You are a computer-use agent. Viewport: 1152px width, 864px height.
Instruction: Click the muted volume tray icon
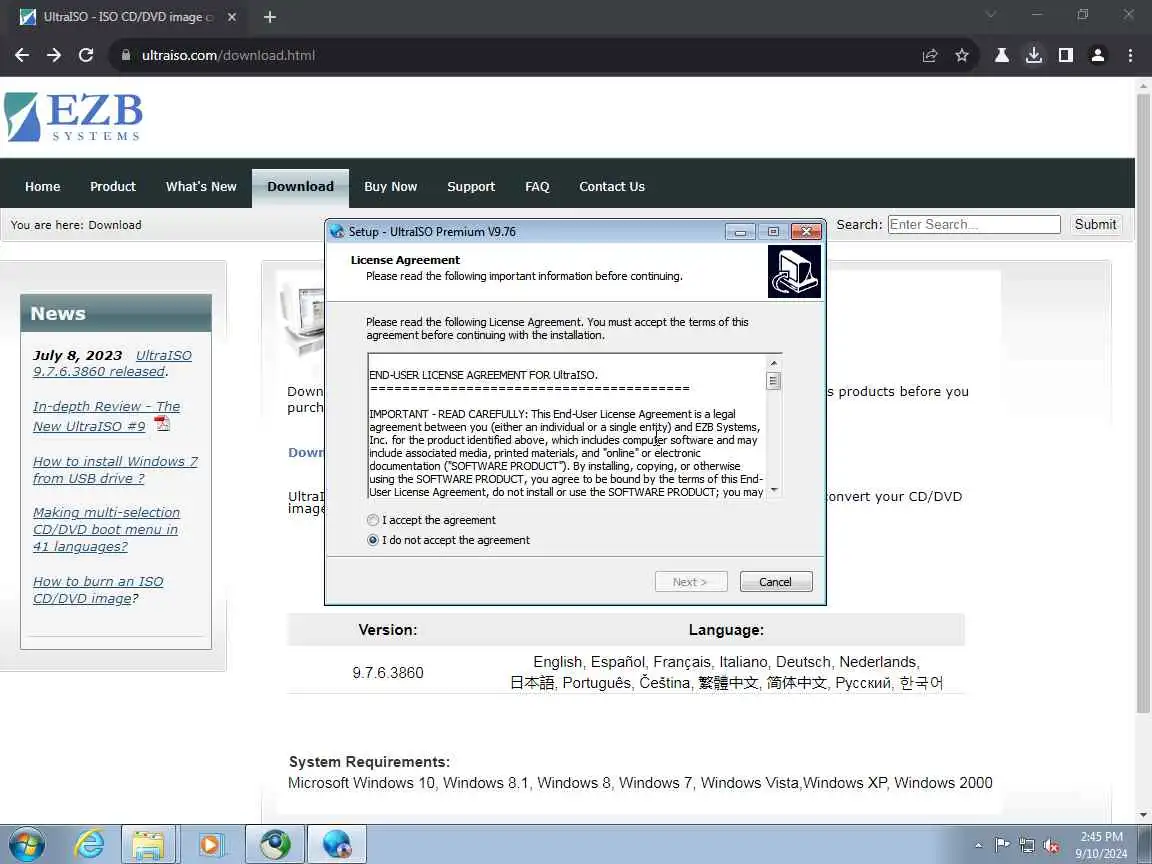coord(1051,846)
